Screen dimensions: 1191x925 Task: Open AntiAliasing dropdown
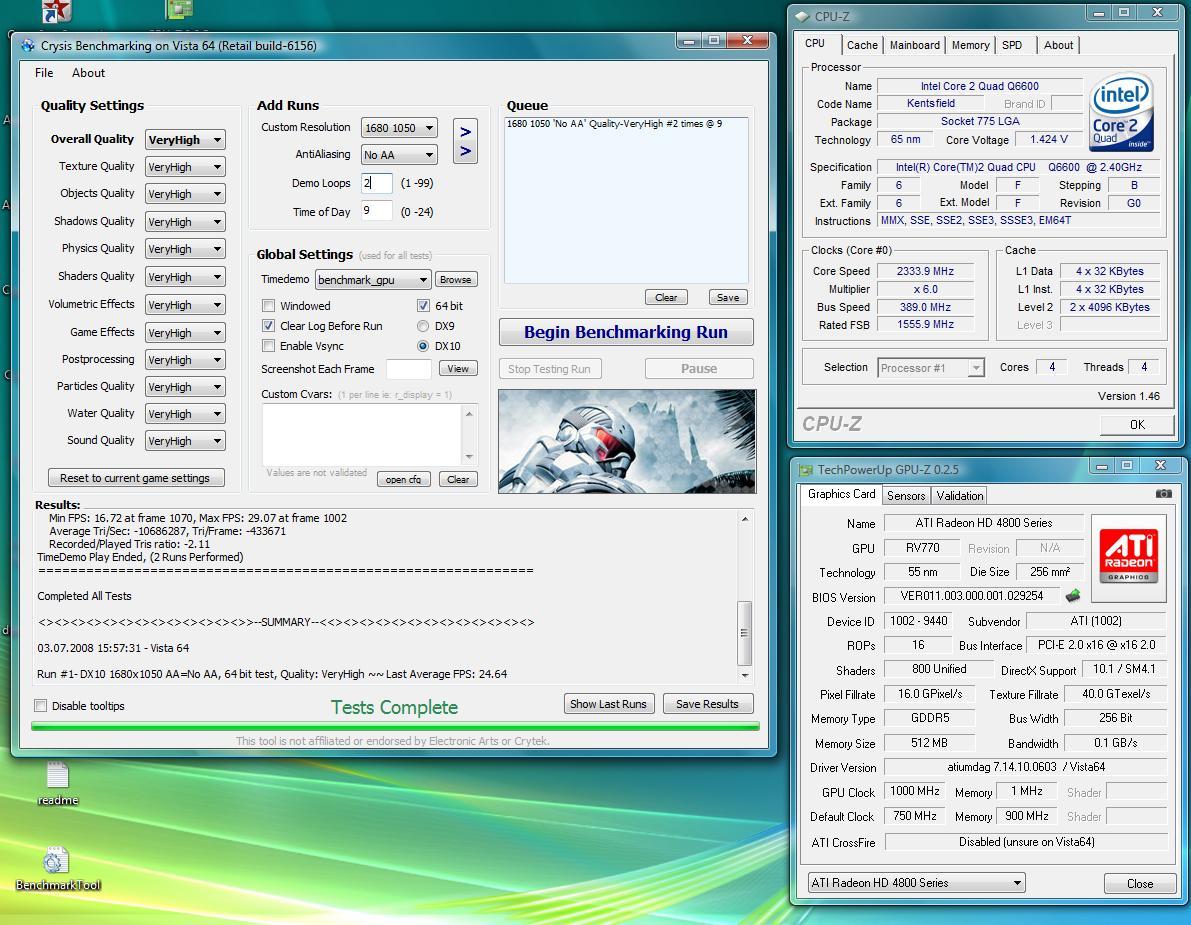click(x=400, y=155)
